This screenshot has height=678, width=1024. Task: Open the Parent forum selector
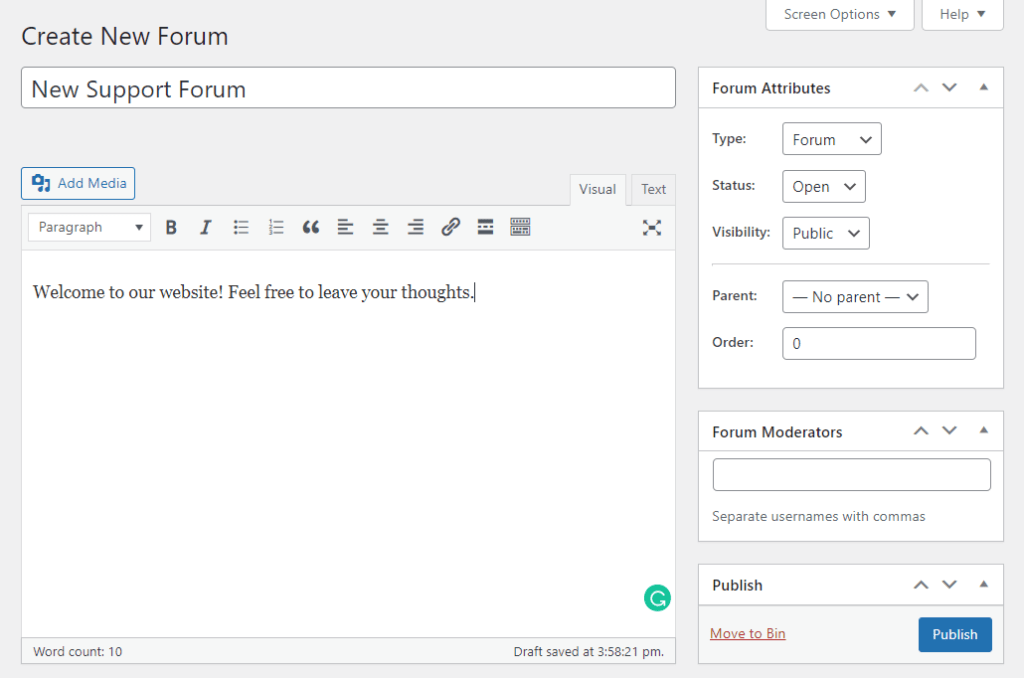(x=855, y=296)
